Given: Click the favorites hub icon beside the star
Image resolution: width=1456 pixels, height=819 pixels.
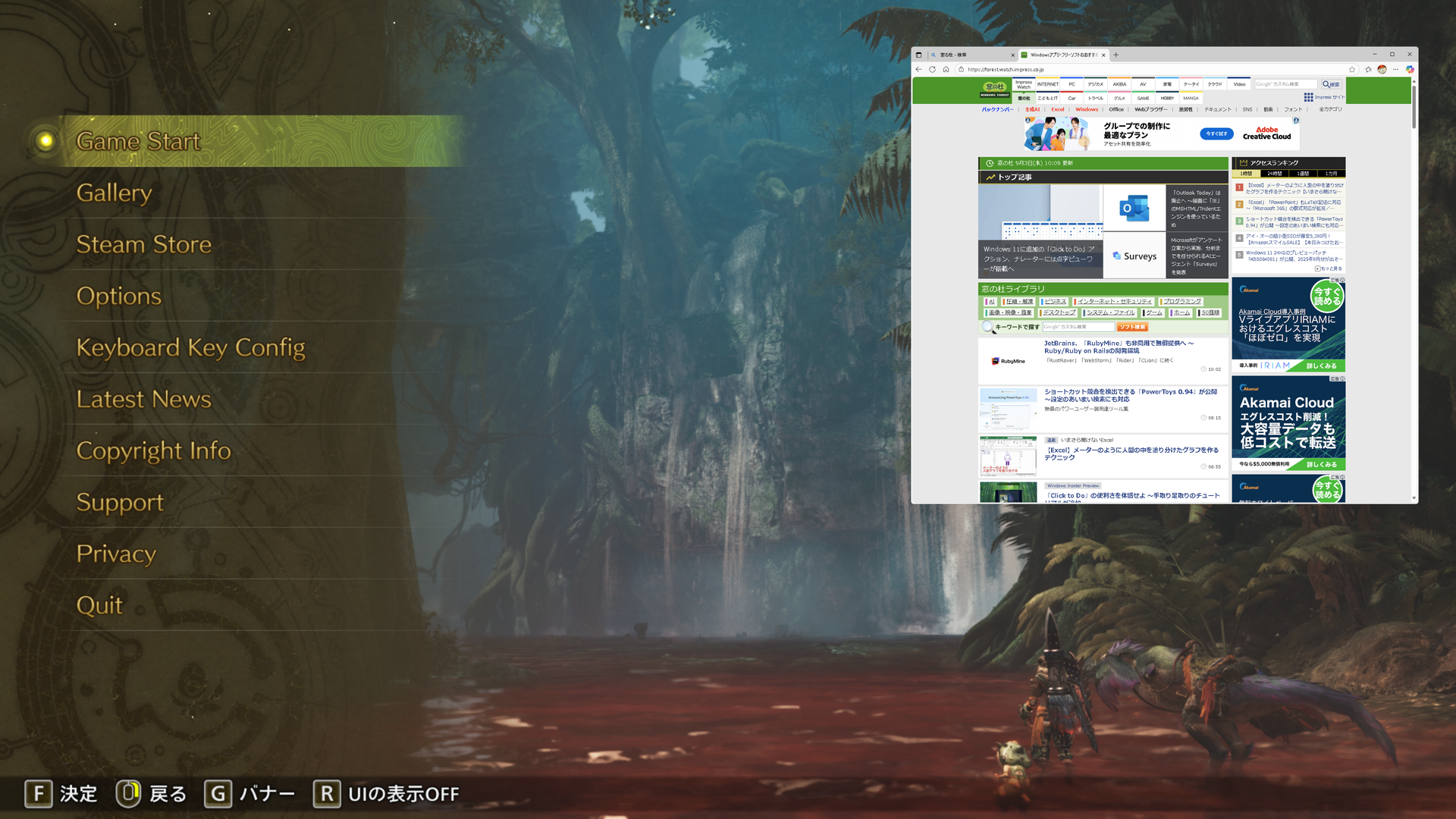Looking at the screenshot, I should pos(1368,69).
